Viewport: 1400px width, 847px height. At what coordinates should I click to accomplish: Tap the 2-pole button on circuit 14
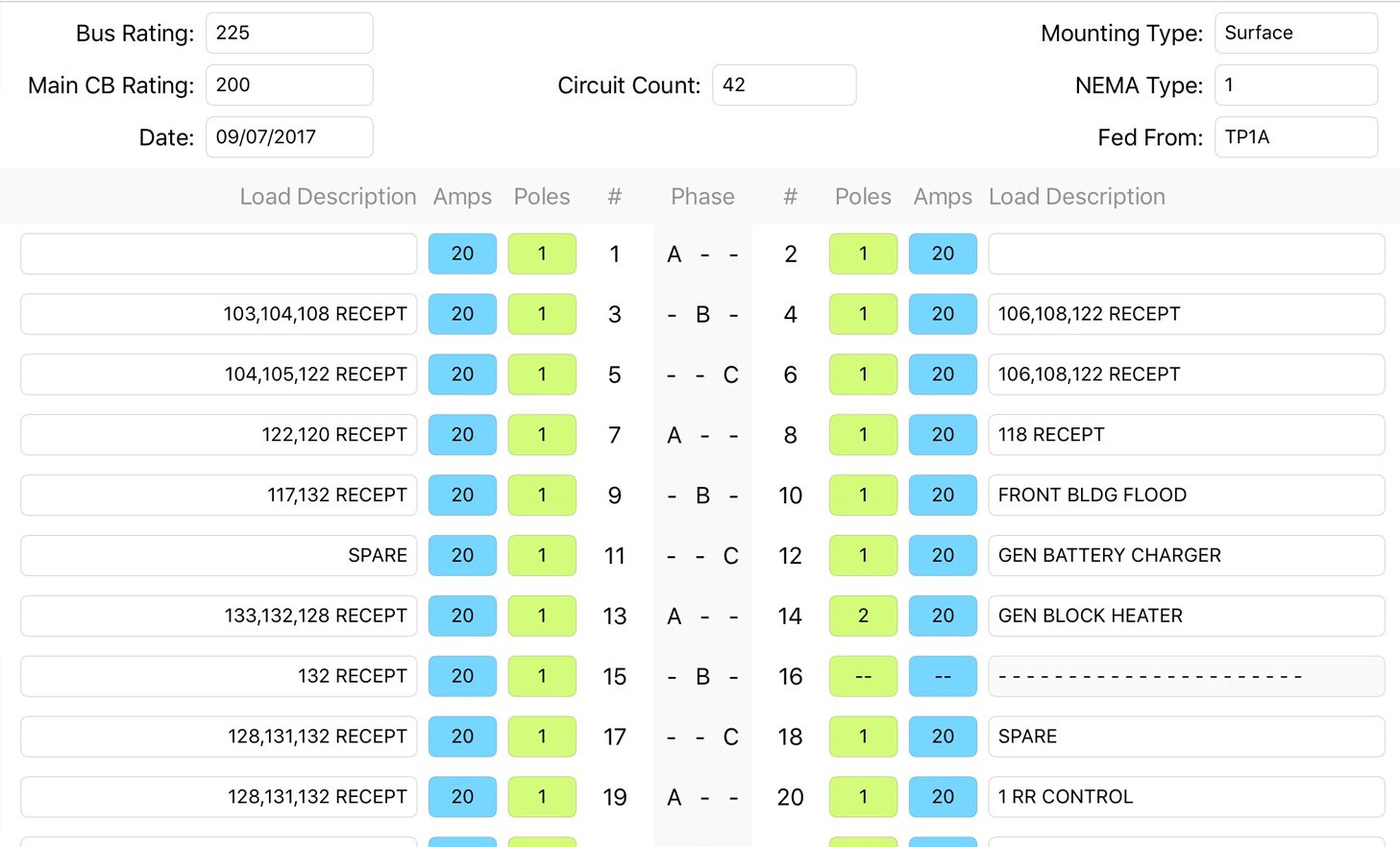pyautogui.click(x=863, y=616)
